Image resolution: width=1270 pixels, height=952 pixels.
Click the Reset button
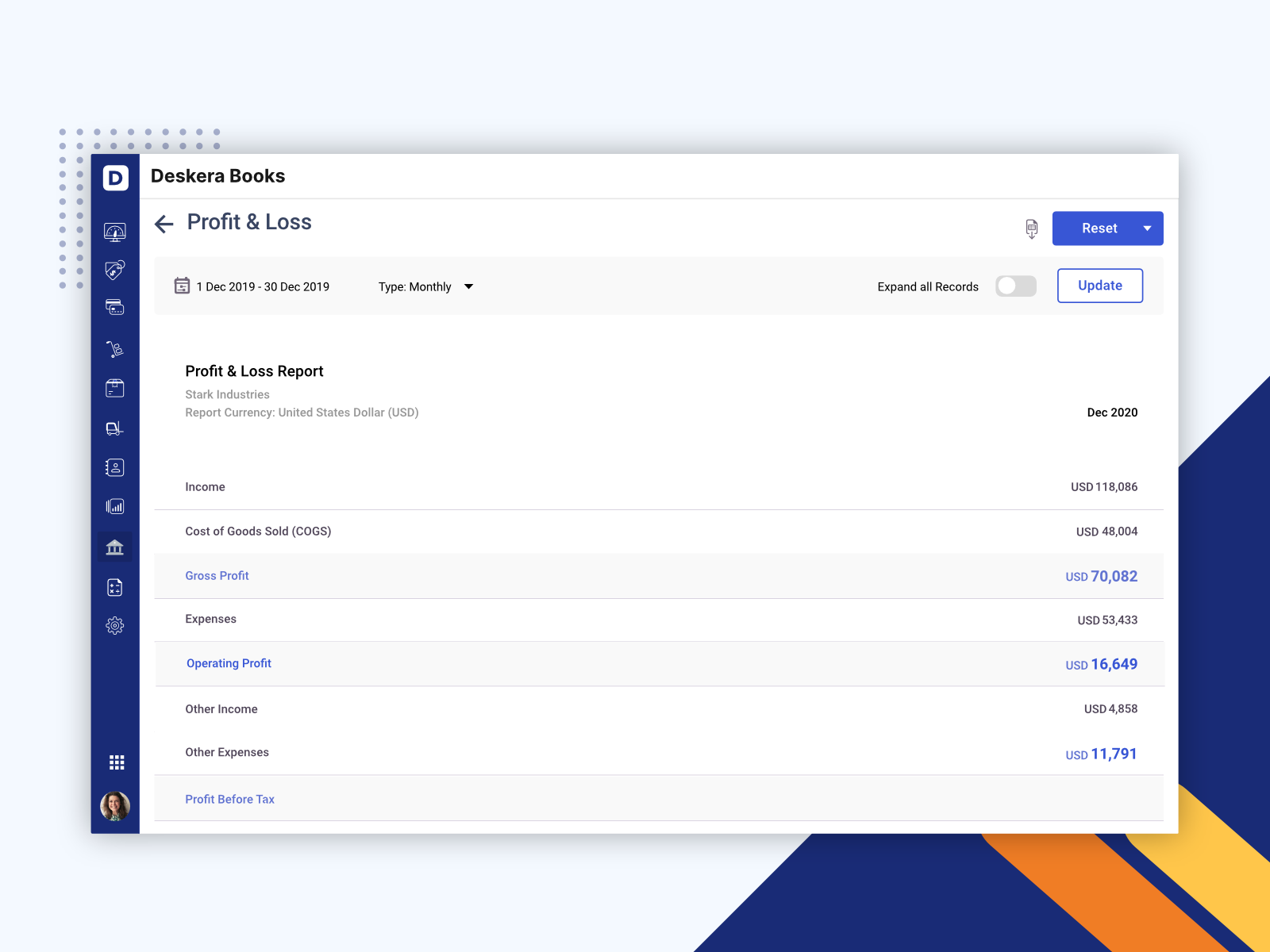coord(1099,228)
